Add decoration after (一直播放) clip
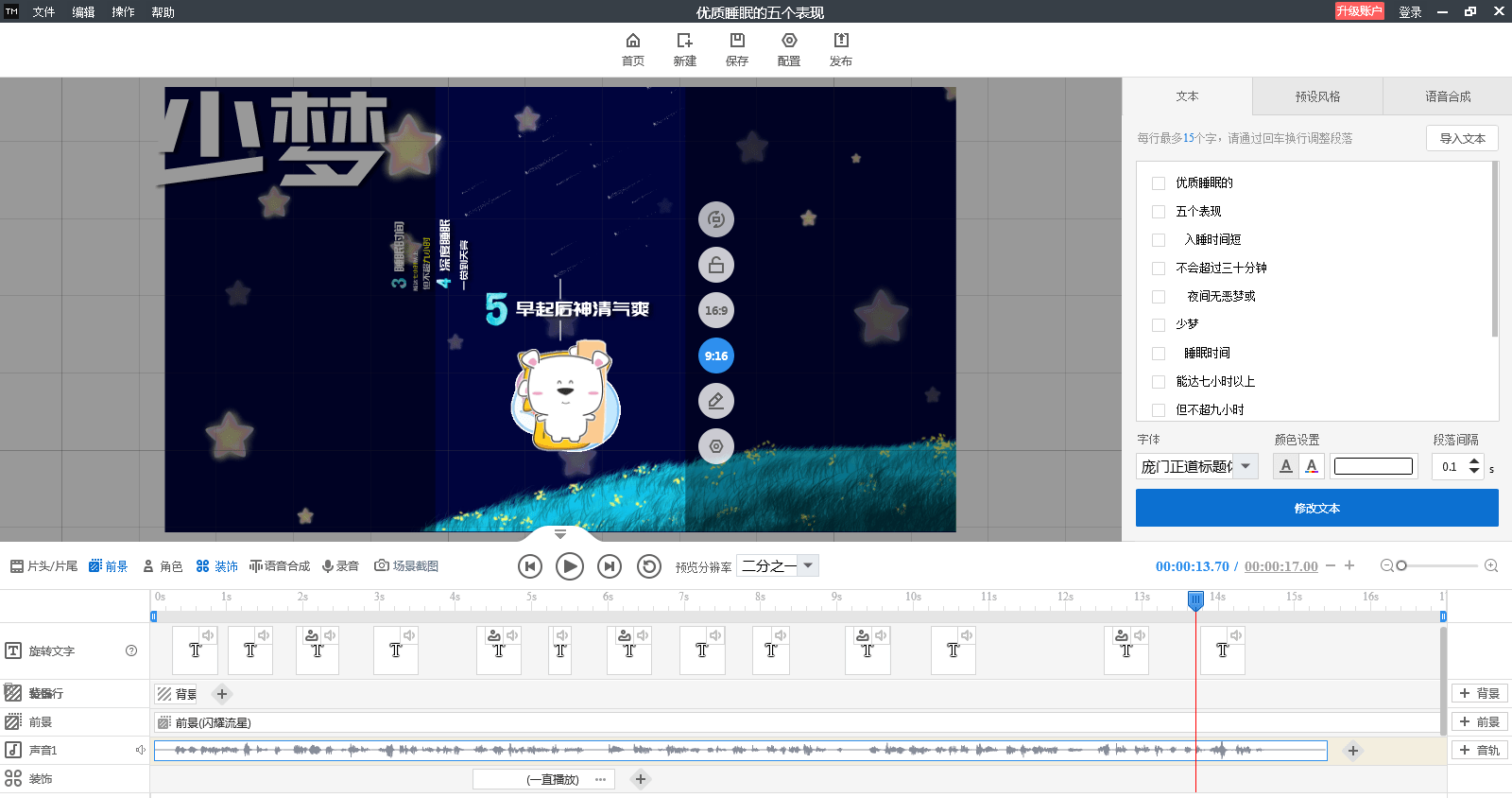The width and height of the screenshot is (1512, 798). (x=641, y=779)
